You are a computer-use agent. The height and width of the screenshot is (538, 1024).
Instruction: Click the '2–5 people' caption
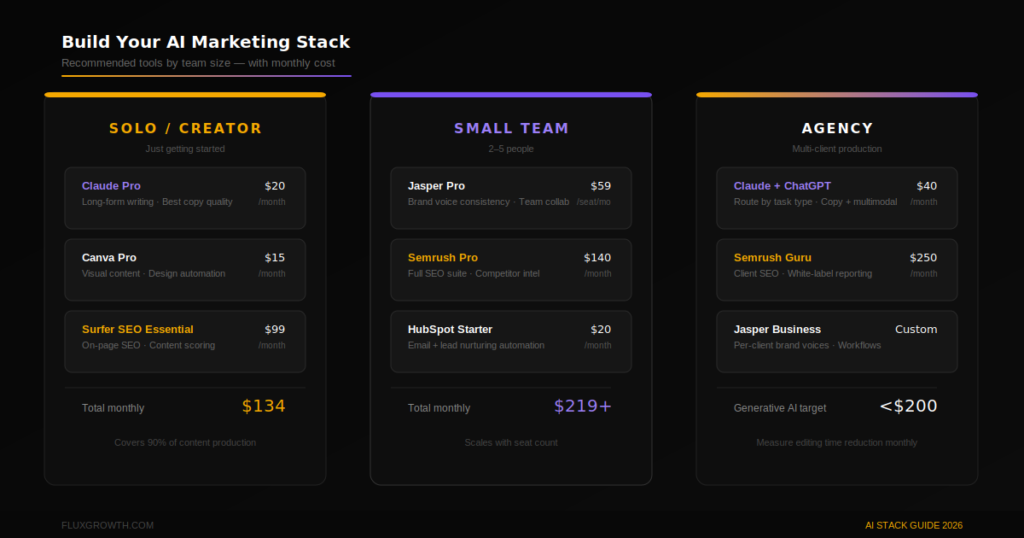click(511, 149)
